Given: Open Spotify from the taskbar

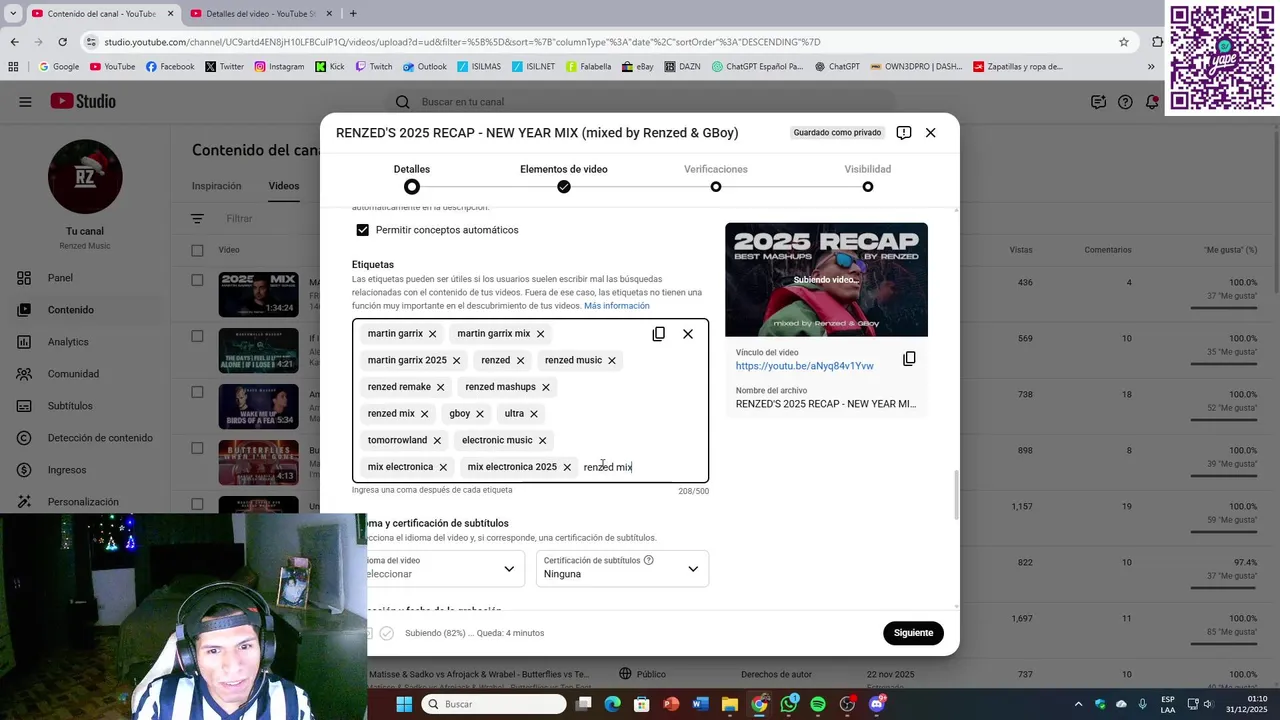Looking at the screenshot, I should tap(818, 704).
